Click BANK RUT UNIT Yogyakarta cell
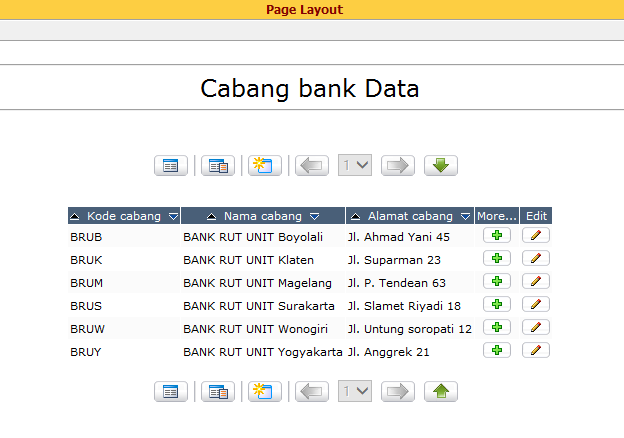This screenshot has width=624, height=438. [x=263, y=352]
